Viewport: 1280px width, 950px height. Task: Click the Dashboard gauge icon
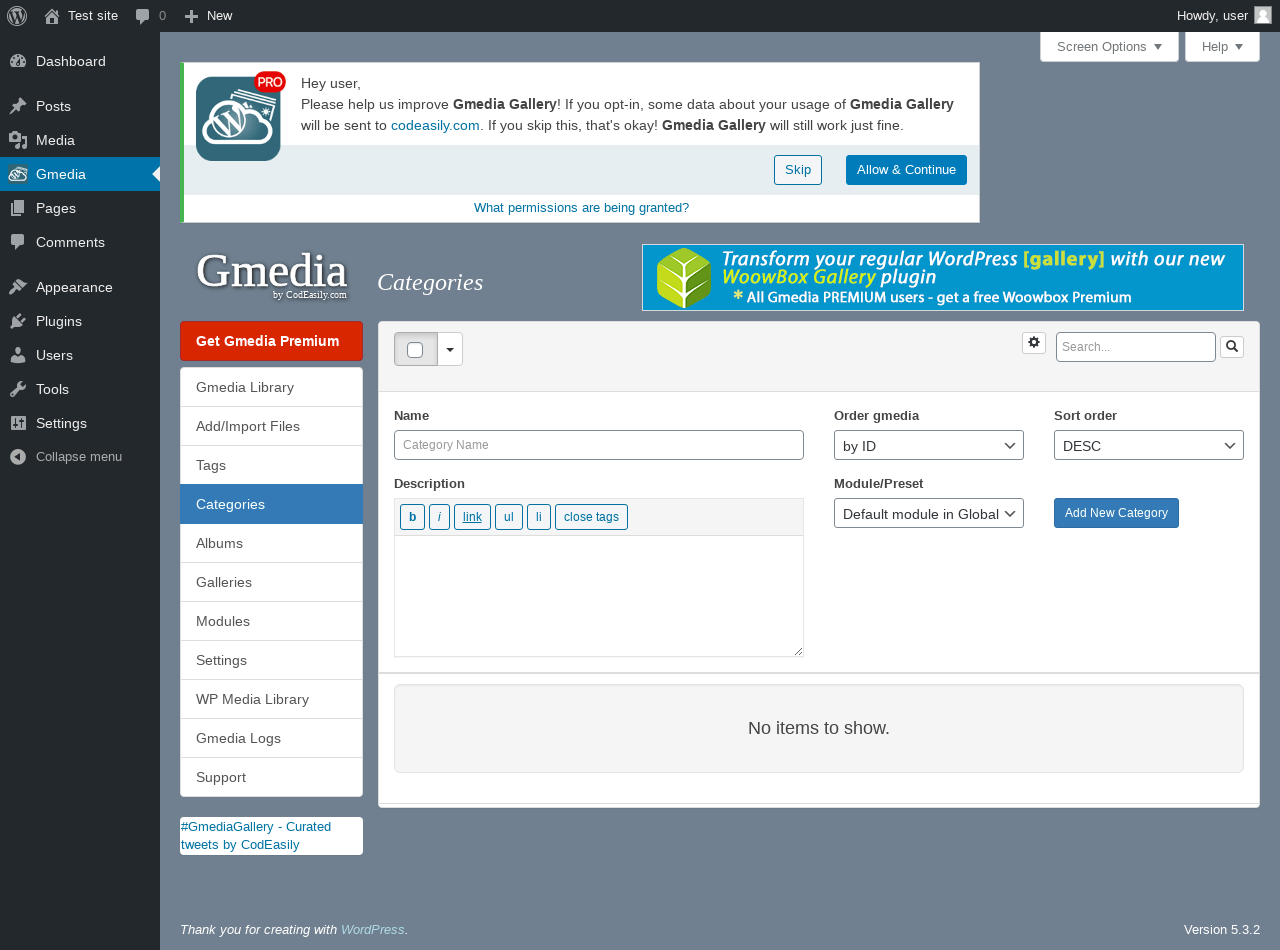pos(18,61)
